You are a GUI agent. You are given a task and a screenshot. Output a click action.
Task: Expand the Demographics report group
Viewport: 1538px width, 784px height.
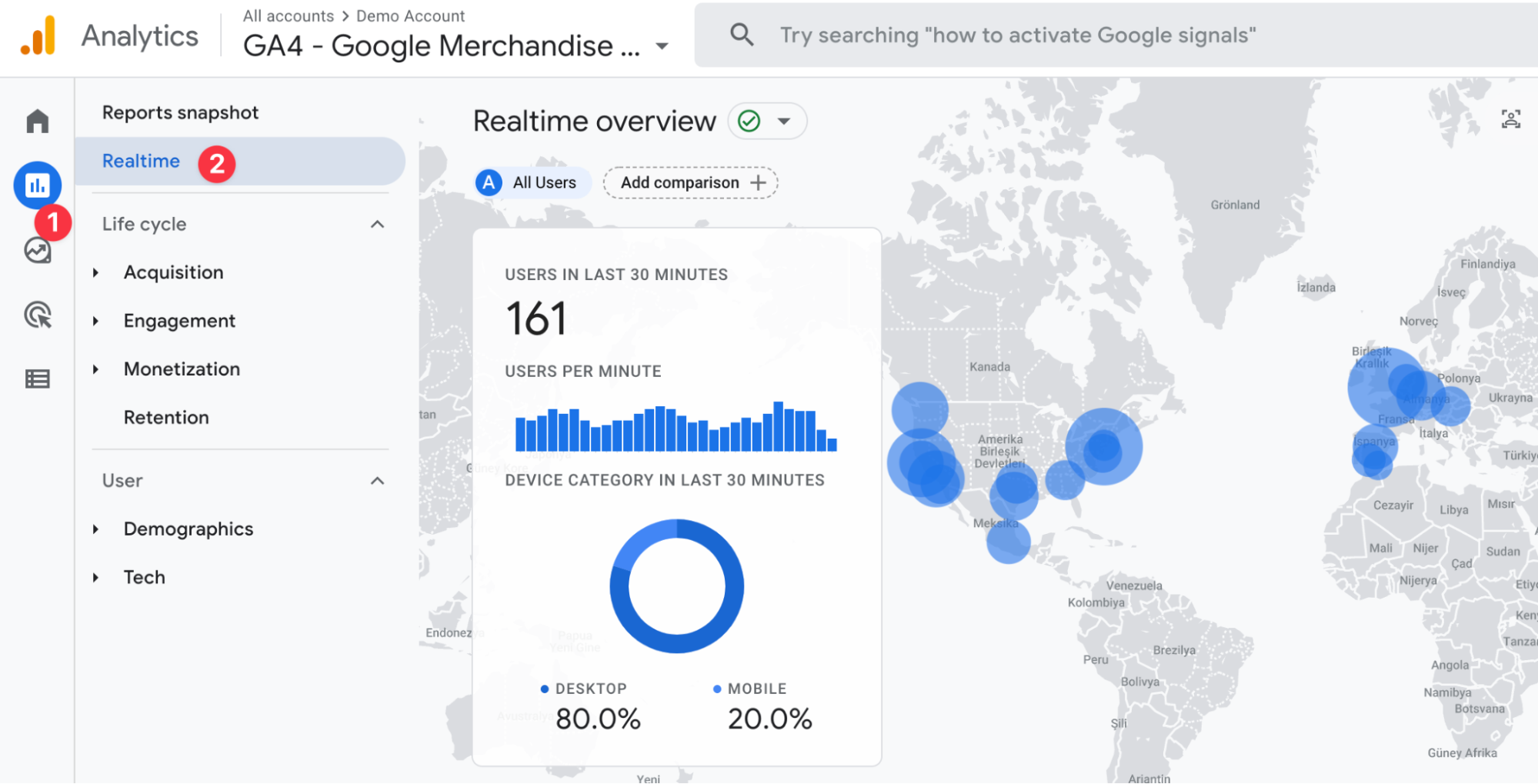coord(95,529)
